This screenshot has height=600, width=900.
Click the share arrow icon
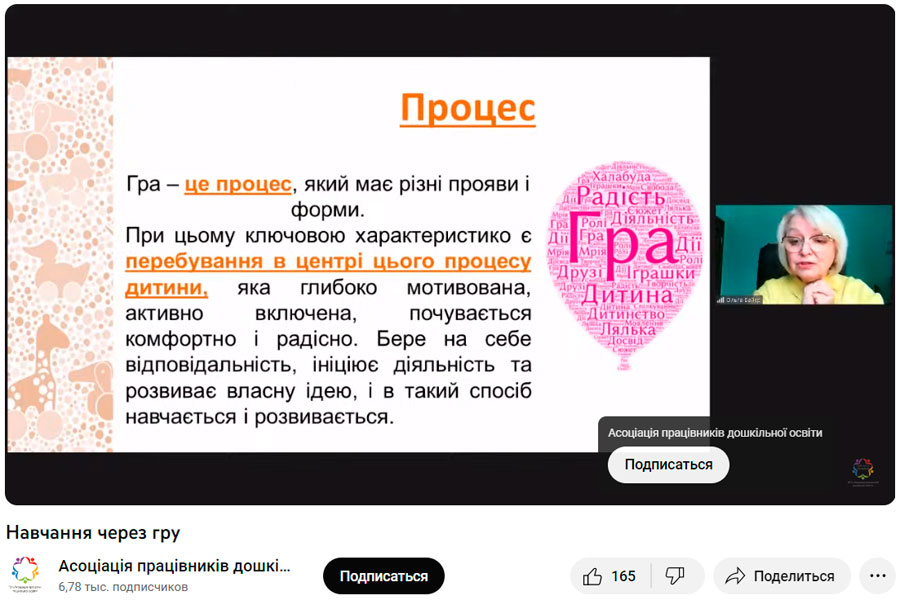click(736, 576)
